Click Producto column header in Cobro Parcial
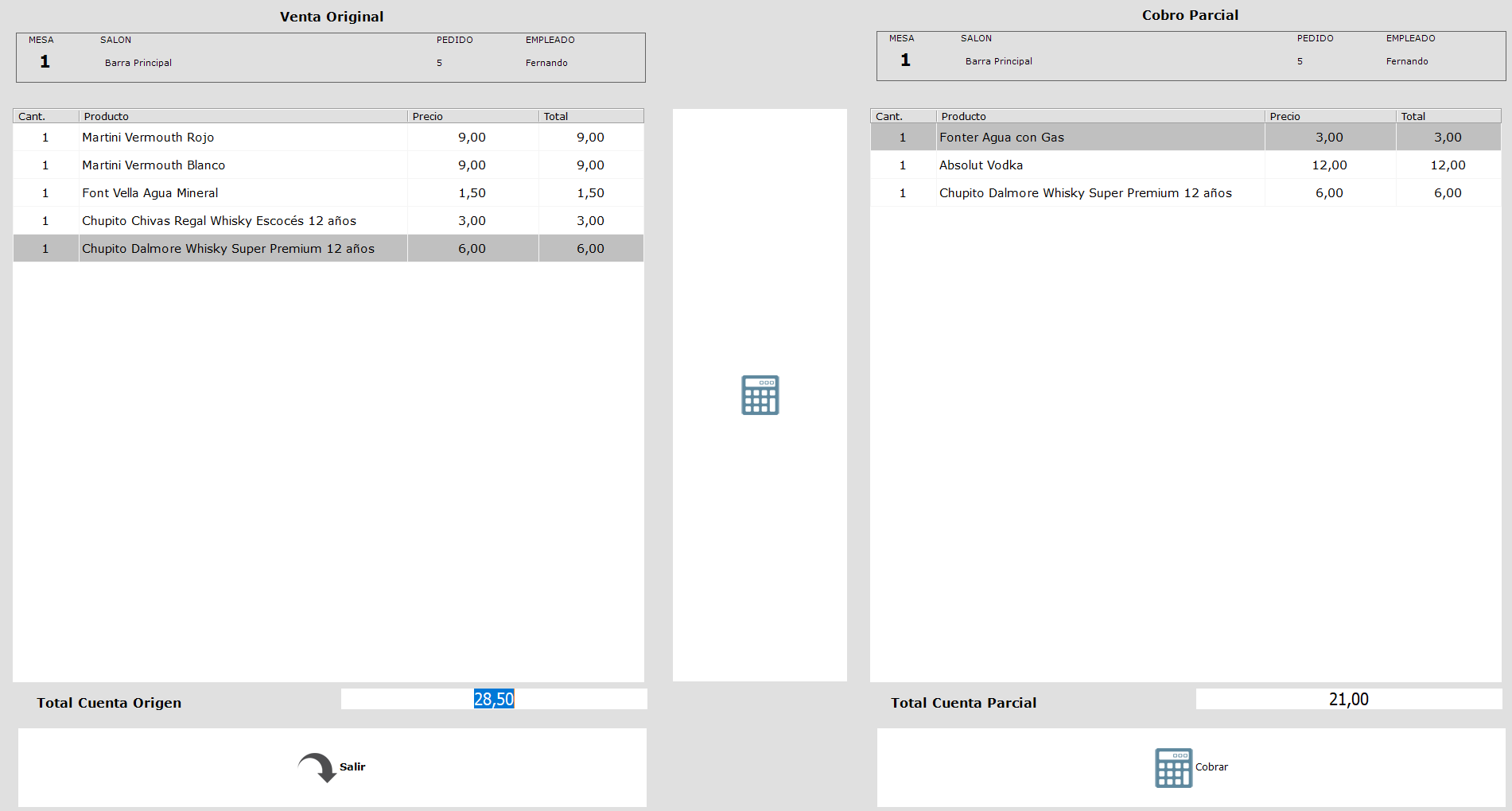This screenshot has width=1512, height=811. click(x=1100, y=116)
